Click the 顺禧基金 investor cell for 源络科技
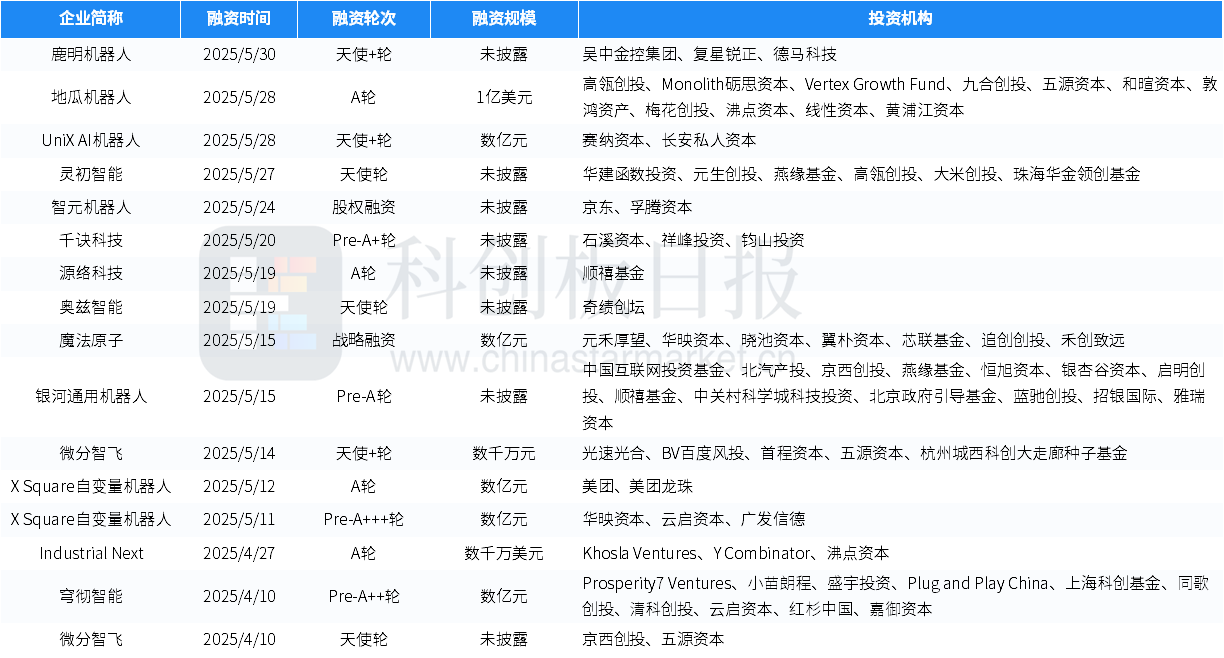Screen dimensions: 1224x658 613,273
